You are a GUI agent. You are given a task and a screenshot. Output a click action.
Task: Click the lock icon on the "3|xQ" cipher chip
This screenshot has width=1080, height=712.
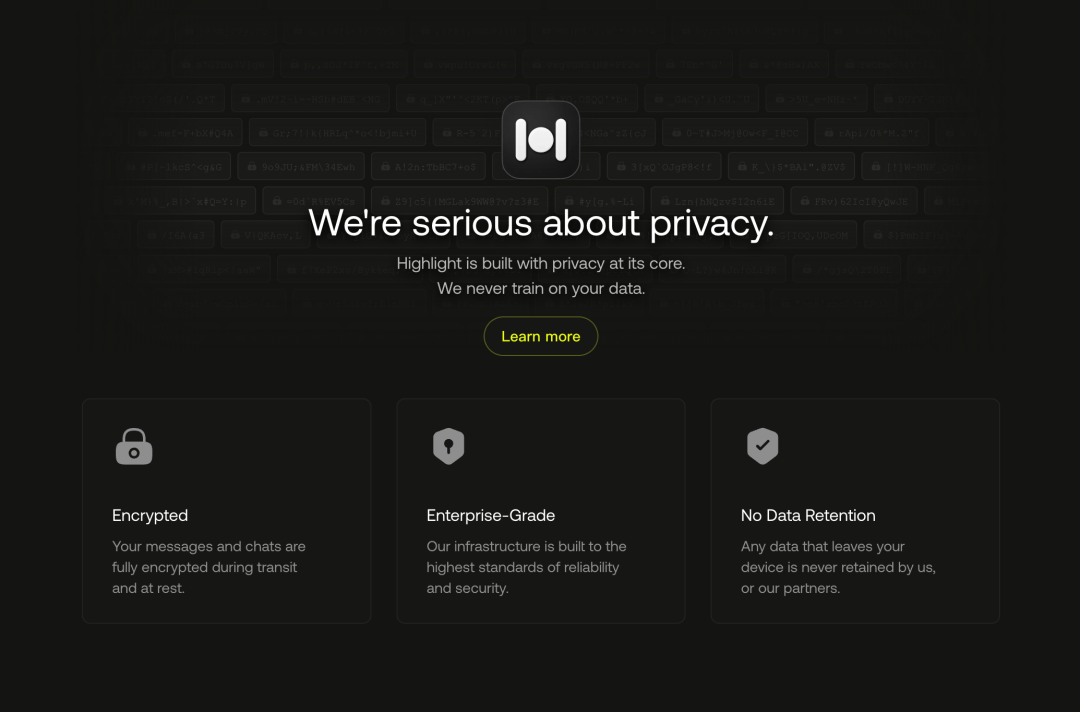point(621,166)
